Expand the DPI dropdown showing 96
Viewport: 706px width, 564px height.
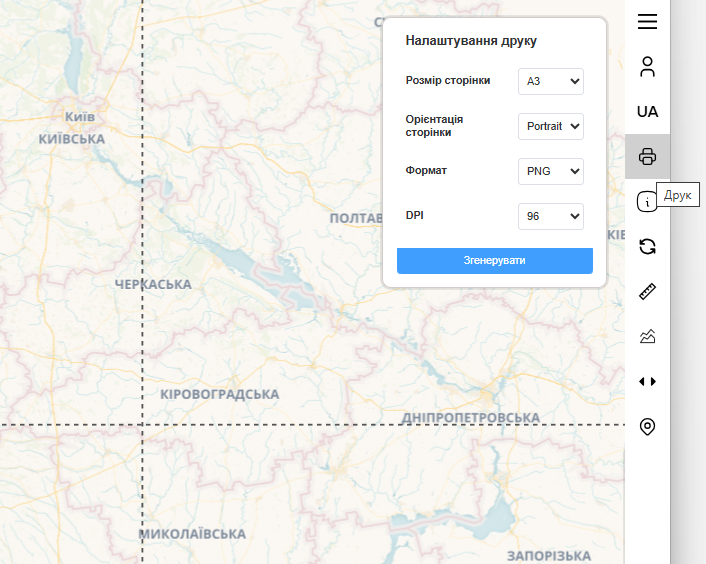[550, 216]
